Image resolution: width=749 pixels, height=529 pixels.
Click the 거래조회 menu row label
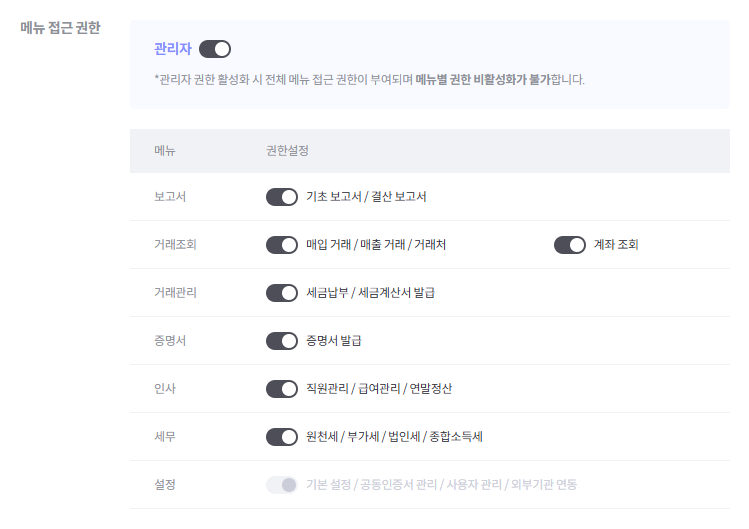pos(175,245)
